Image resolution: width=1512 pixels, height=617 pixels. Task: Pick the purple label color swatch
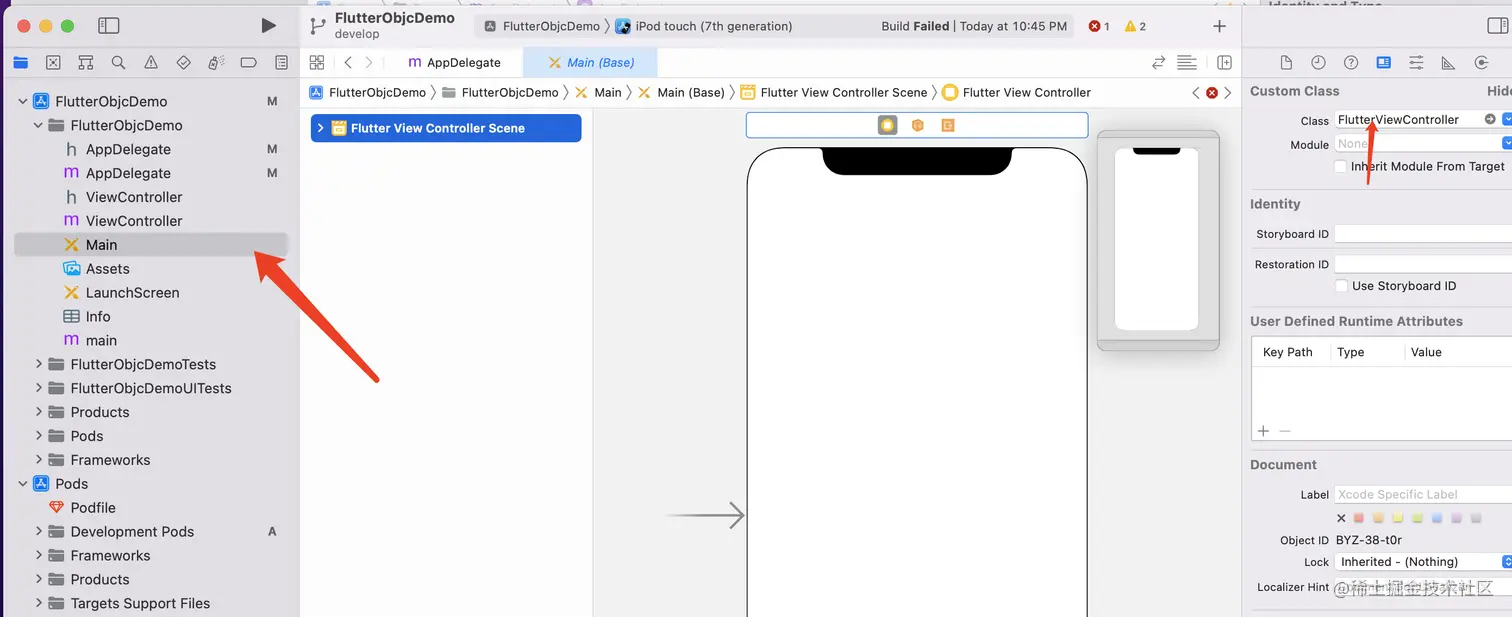(1456, 518)
